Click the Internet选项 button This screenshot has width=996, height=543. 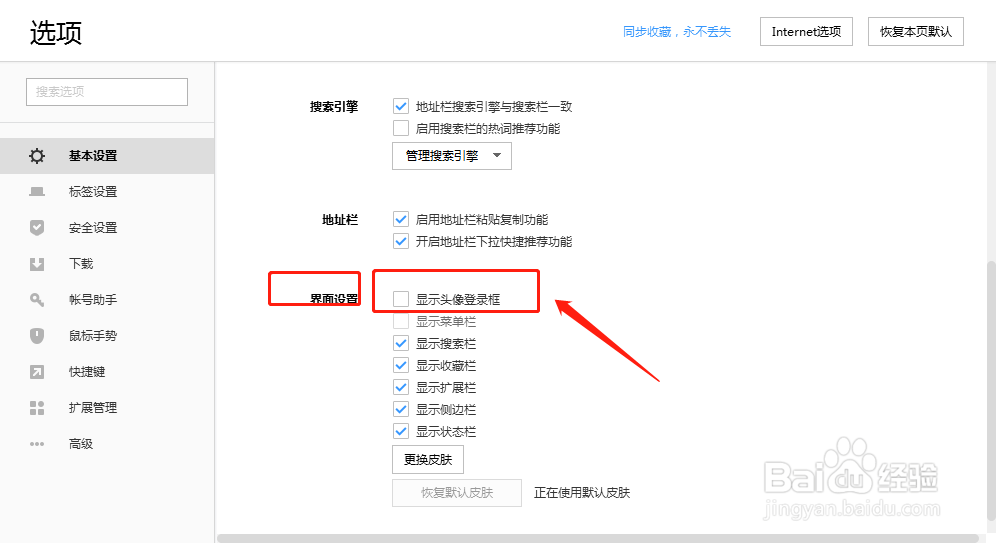click(x=806, y=32)
